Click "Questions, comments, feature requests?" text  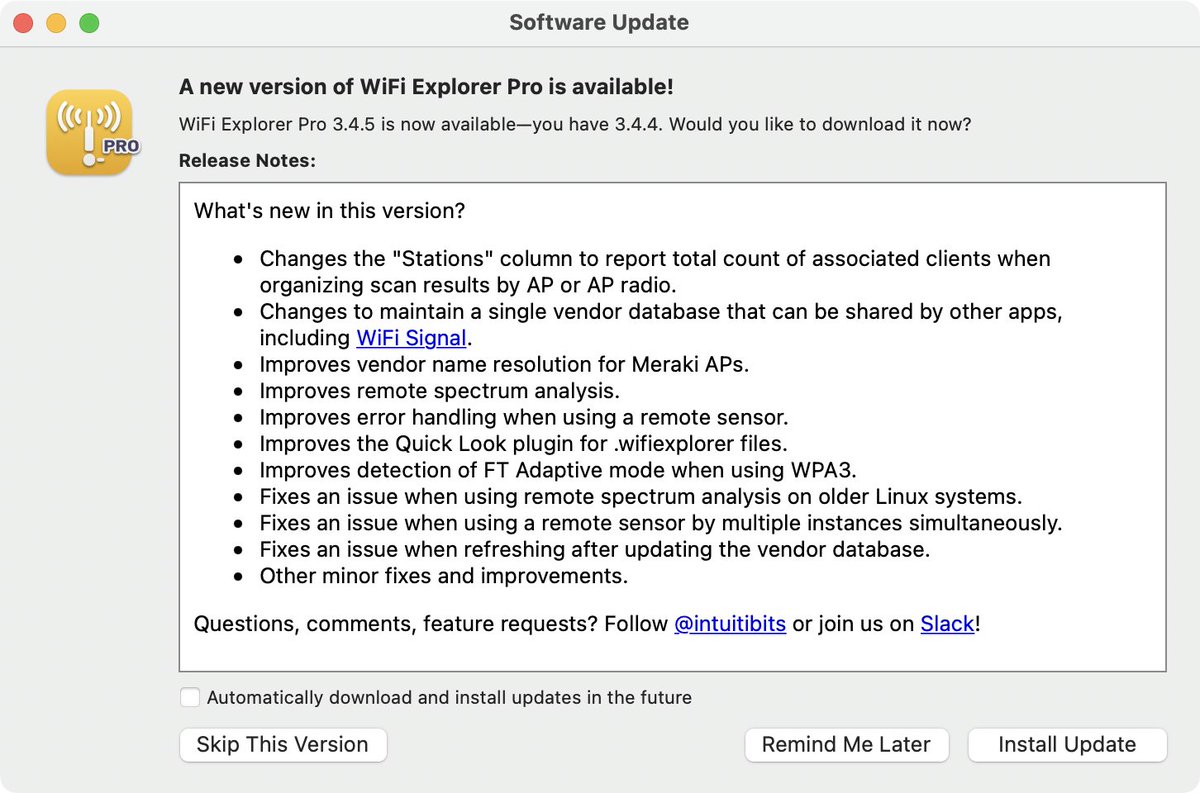pos(396,624)
